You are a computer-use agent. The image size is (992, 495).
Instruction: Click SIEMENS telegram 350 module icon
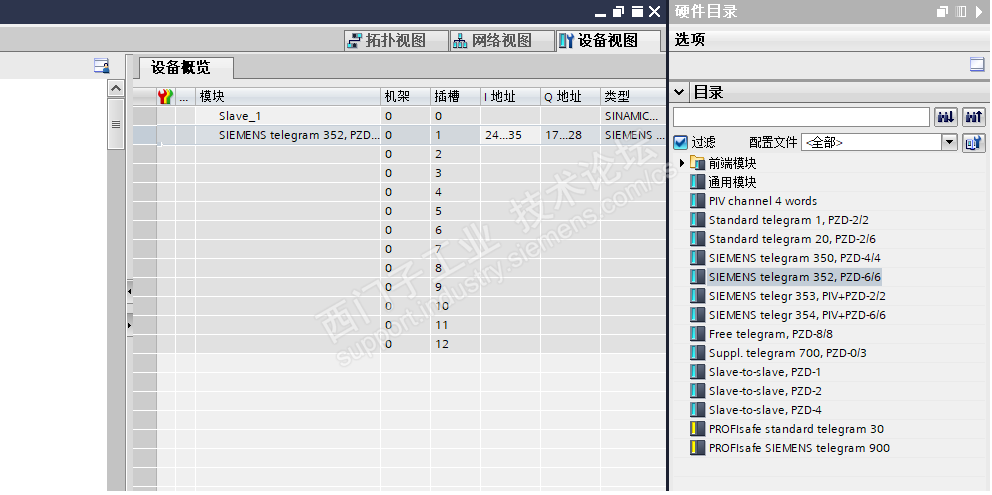tap(697, 258)
